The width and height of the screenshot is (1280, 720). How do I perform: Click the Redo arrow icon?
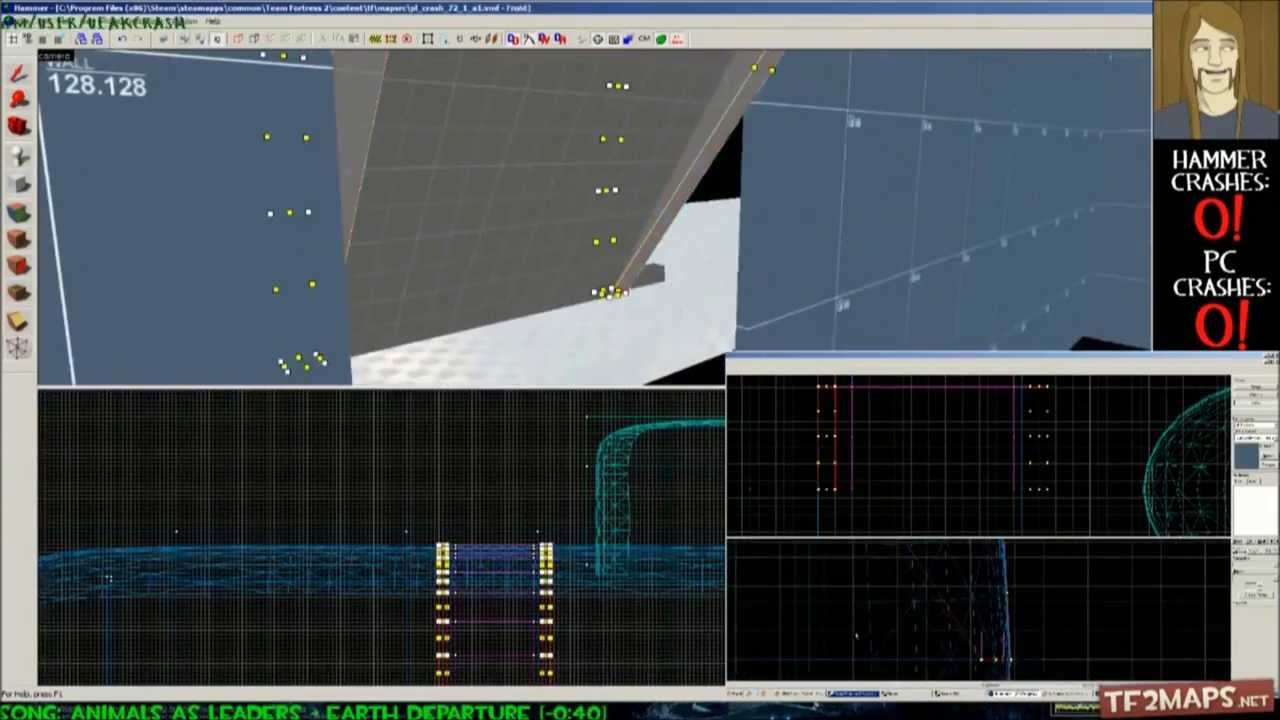pyautogui.click(x=139, y=39)
